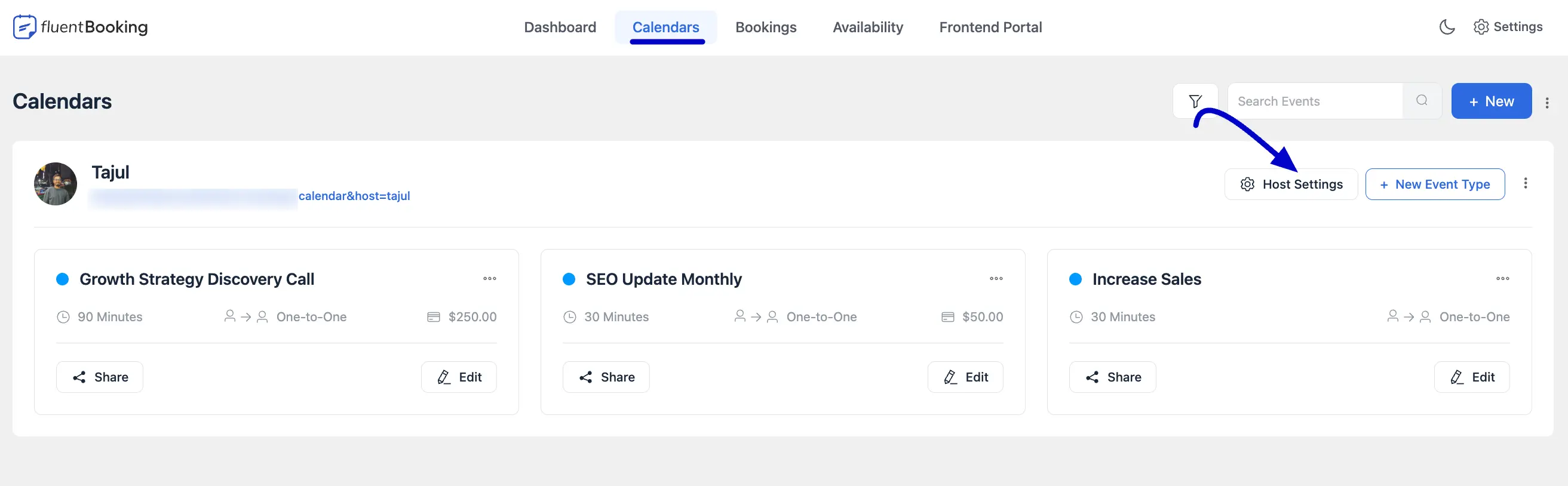Open Growth Strategy Discovery Call options menu
Image resolution: width=1568 pixels, height=486 pixels.
[489, 279]
